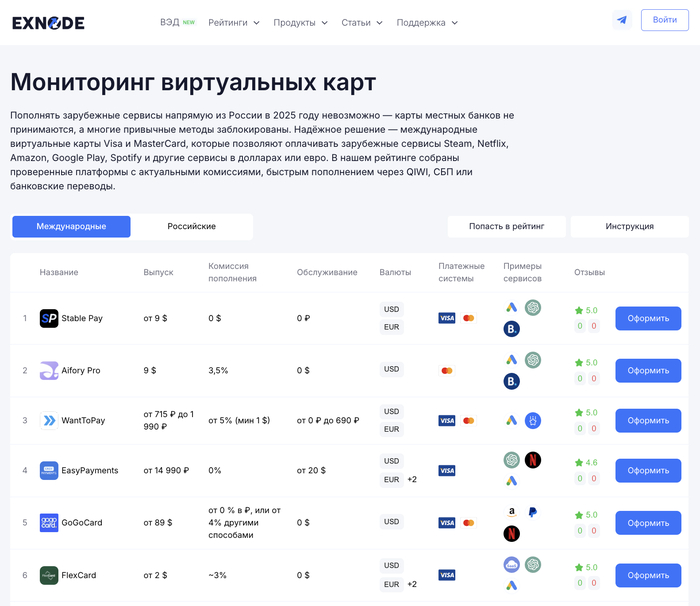Click the Обслуживание column header
The width and height of the screenshot is (700, 606).
[327, 272]
